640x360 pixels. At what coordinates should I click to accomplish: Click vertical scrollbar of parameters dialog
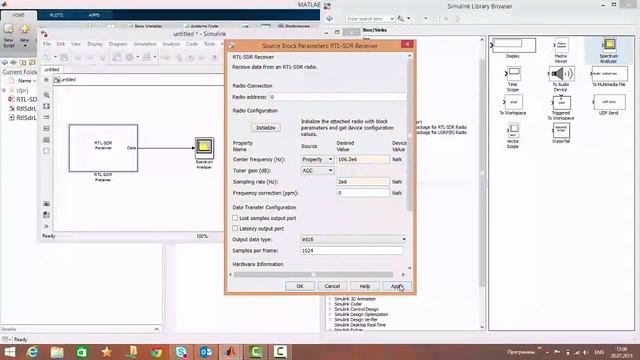point(410,135)
